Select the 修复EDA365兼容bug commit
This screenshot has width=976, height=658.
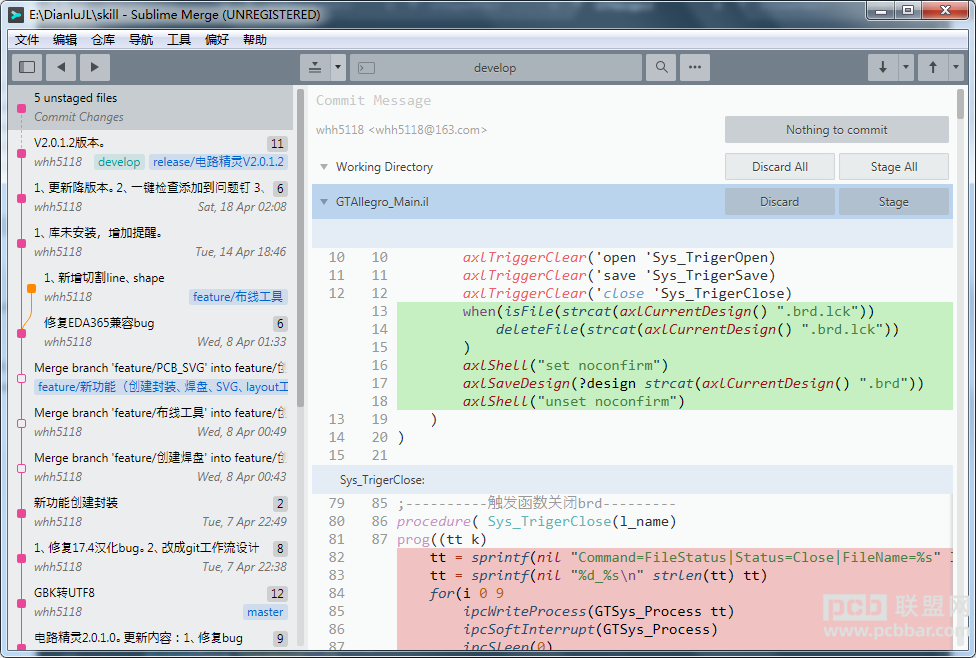coord(151,332)
